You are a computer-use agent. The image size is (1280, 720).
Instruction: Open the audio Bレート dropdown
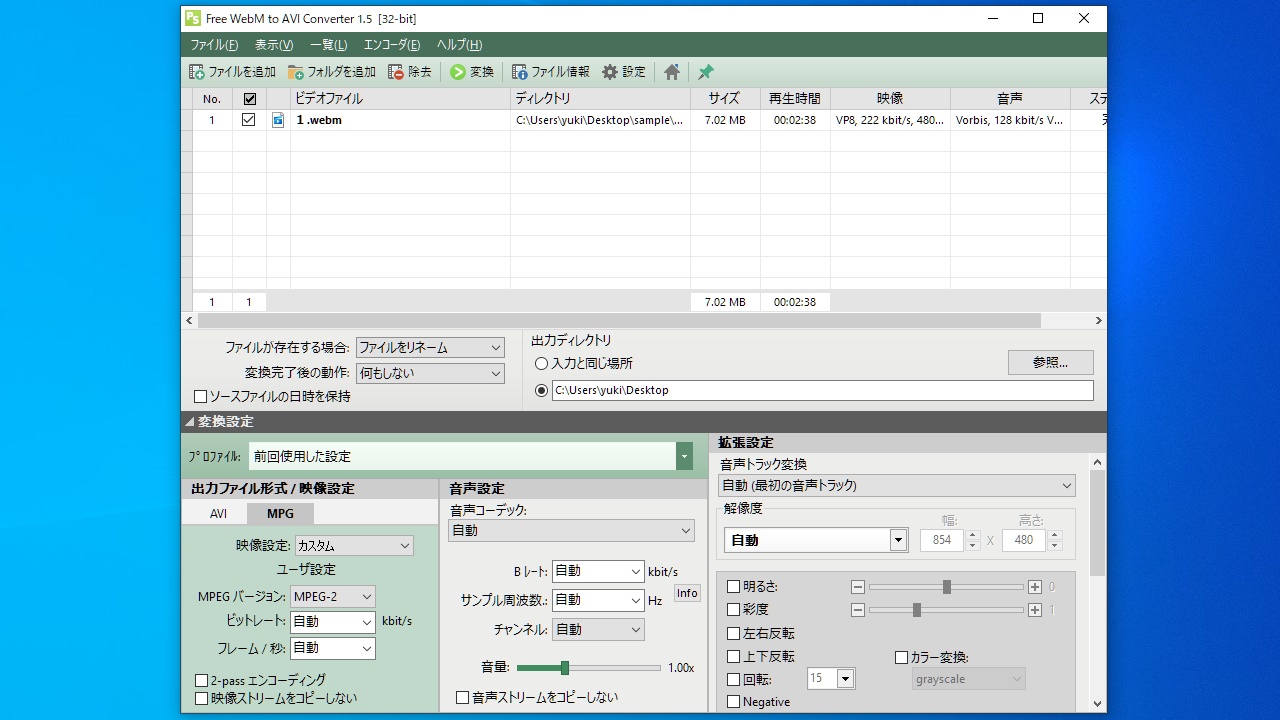(598, 572)
